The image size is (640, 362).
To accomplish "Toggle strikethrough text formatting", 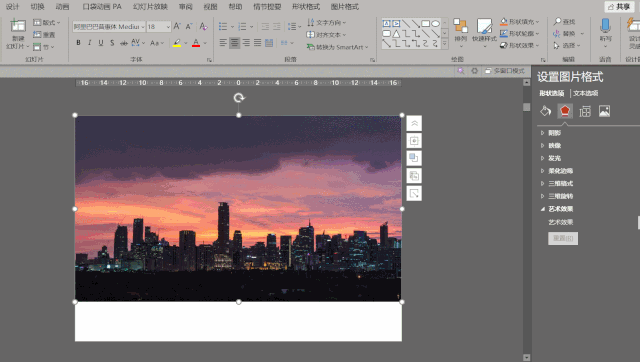I will [x=123, y=43].
